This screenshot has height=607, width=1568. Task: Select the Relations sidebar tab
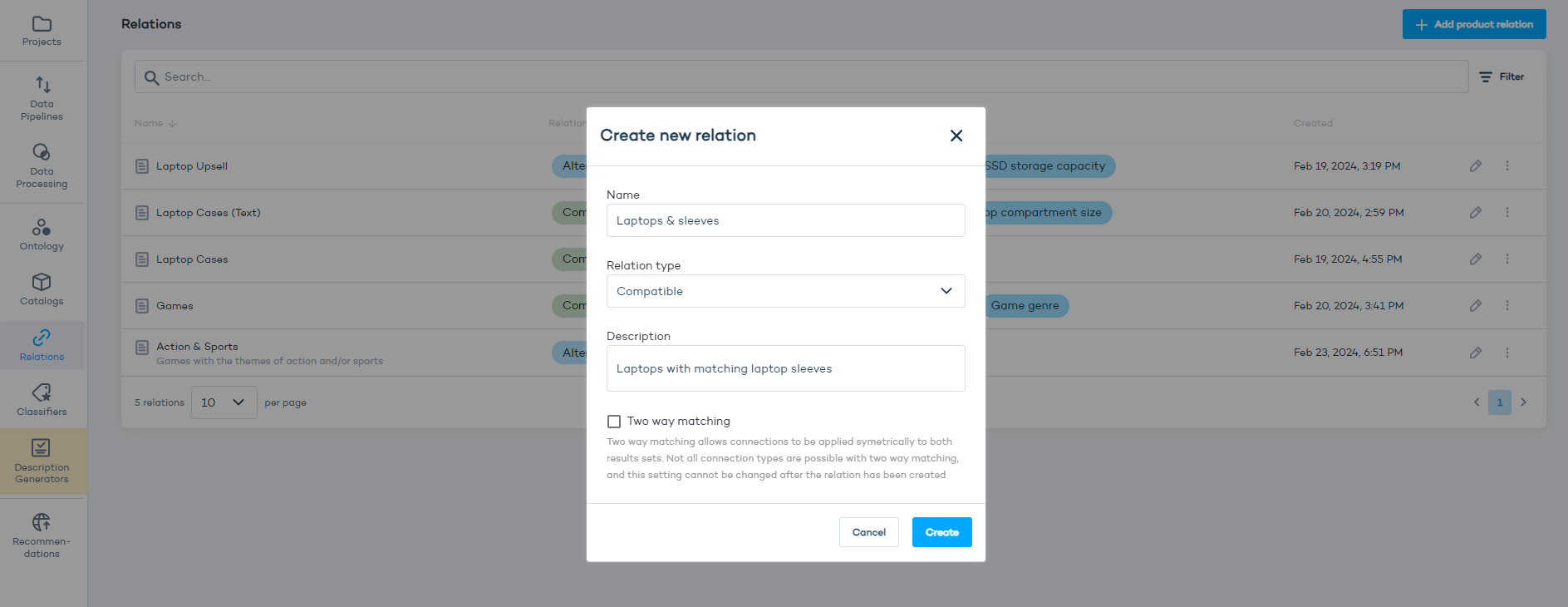pos(42,345)
